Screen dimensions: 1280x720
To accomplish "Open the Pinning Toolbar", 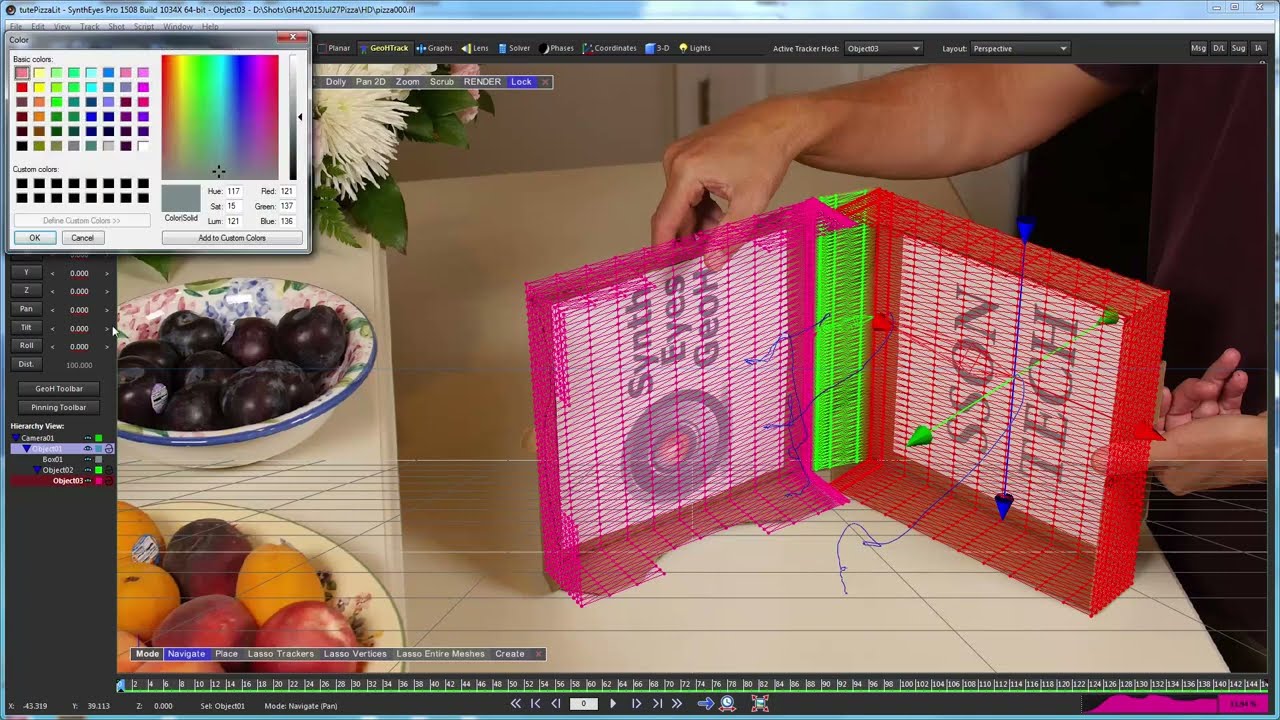I will (59, 408).
